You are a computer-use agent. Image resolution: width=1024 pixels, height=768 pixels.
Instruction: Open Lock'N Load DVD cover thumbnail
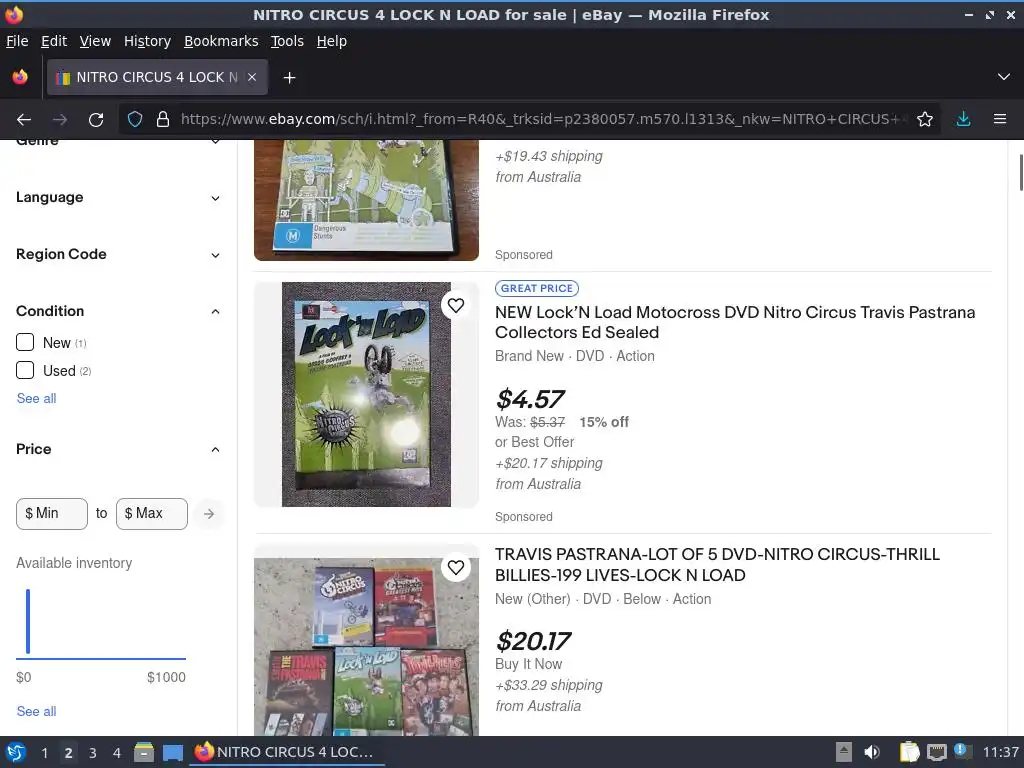(x=366, y=394)
